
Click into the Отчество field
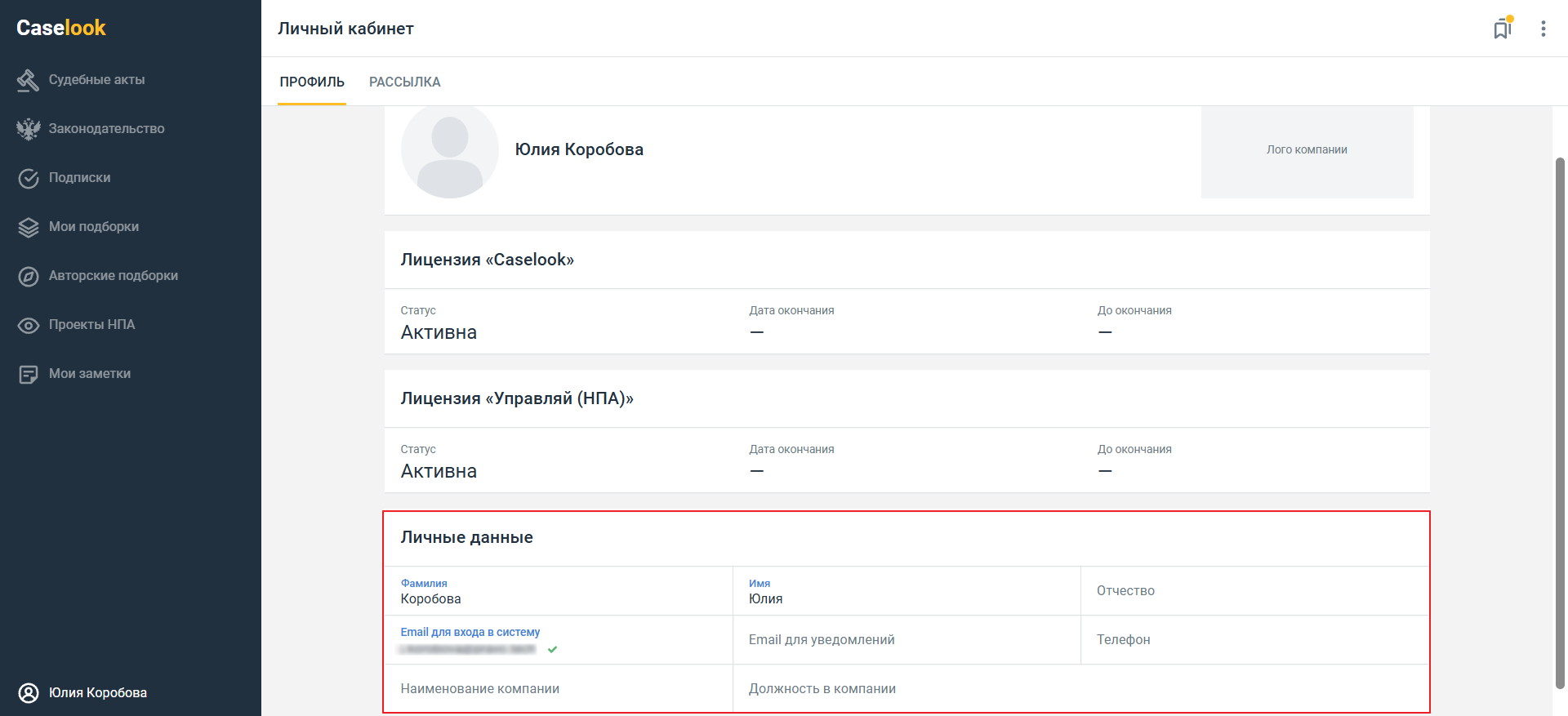(1254, 591)
